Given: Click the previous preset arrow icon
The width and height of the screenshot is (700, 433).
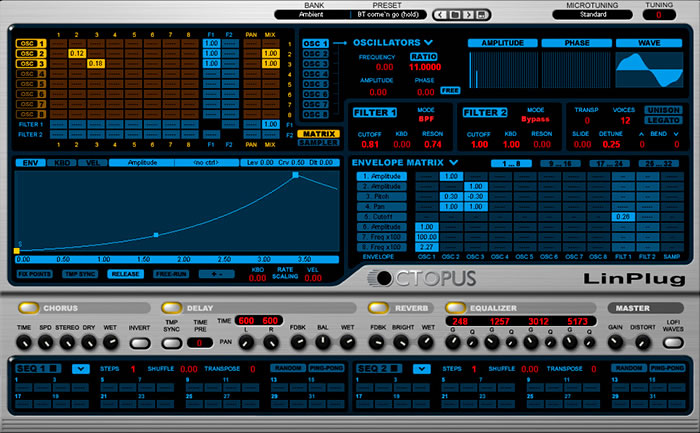Looking at the screenshot, I should pyautogui.click(x=439, y=15).
